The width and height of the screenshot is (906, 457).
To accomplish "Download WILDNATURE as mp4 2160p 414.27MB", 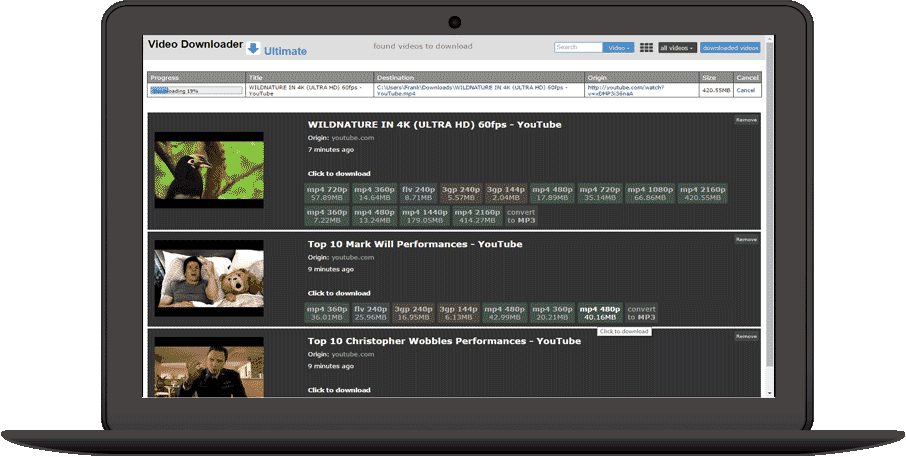I will pyautogui.click(x=477, y=216).
